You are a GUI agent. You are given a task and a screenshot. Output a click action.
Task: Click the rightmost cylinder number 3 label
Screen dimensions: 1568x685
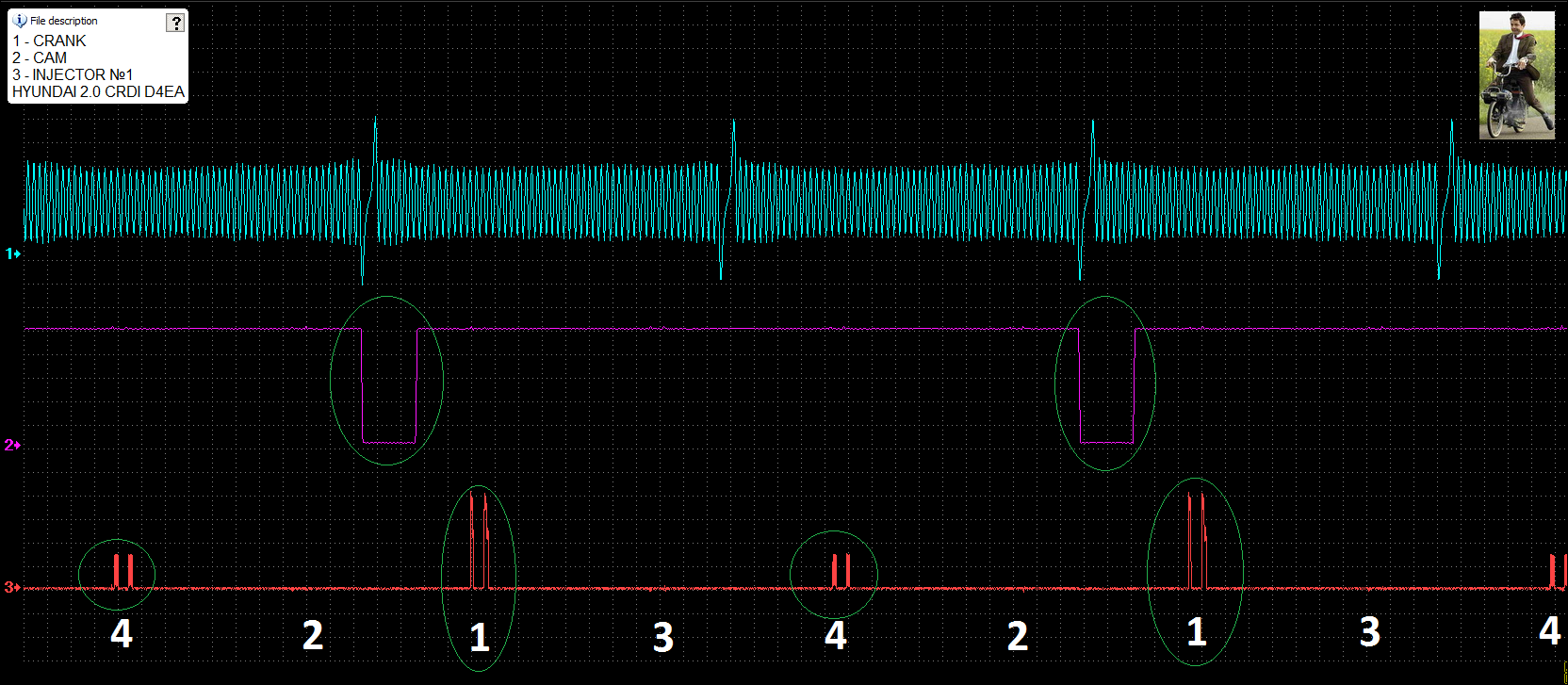click(1370, 632)
